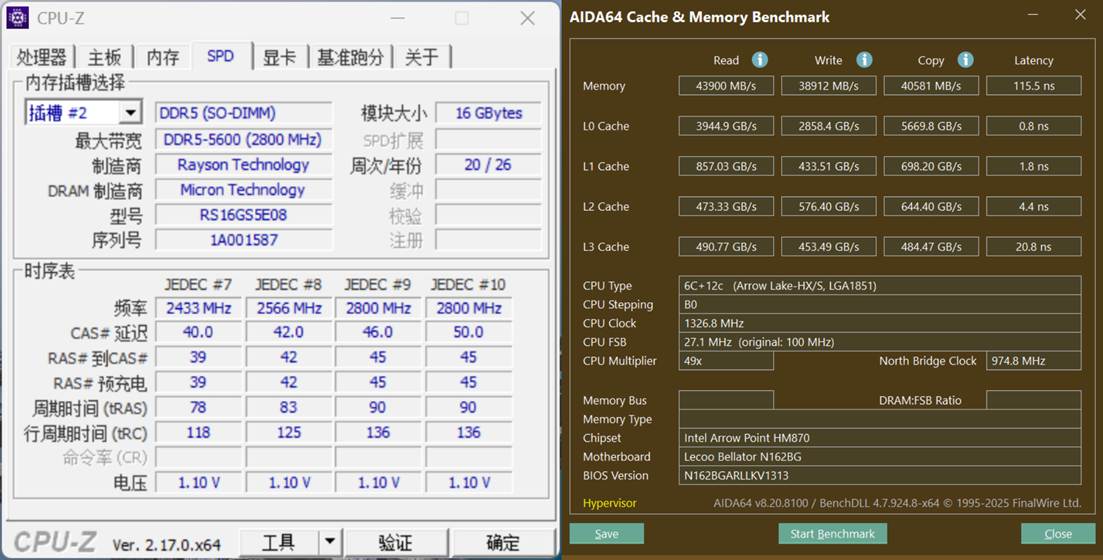This screenshot has width=1103, height=560.
Task: Click the Copy info icon in AIDA64
Action: click(x=966, y=60)
